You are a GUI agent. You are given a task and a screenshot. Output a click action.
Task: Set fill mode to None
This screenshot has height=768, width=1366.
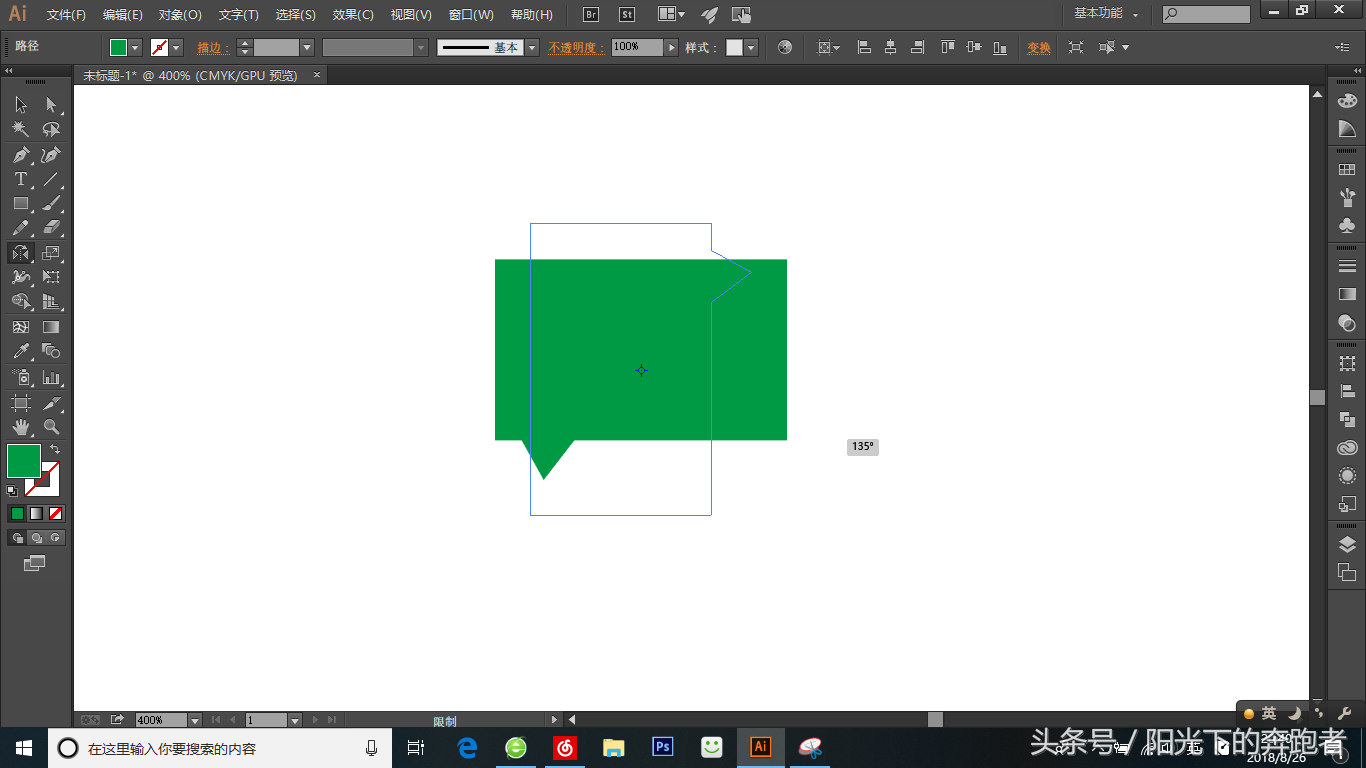[x=56, y=514]
